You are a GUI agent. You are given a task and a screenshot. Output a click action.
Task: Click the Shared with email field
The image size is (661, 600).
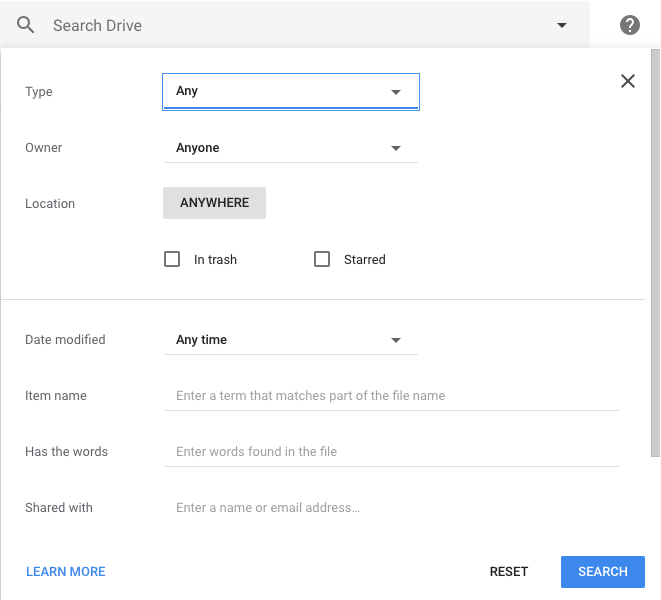pyautogui.click(x=391, y=508)
